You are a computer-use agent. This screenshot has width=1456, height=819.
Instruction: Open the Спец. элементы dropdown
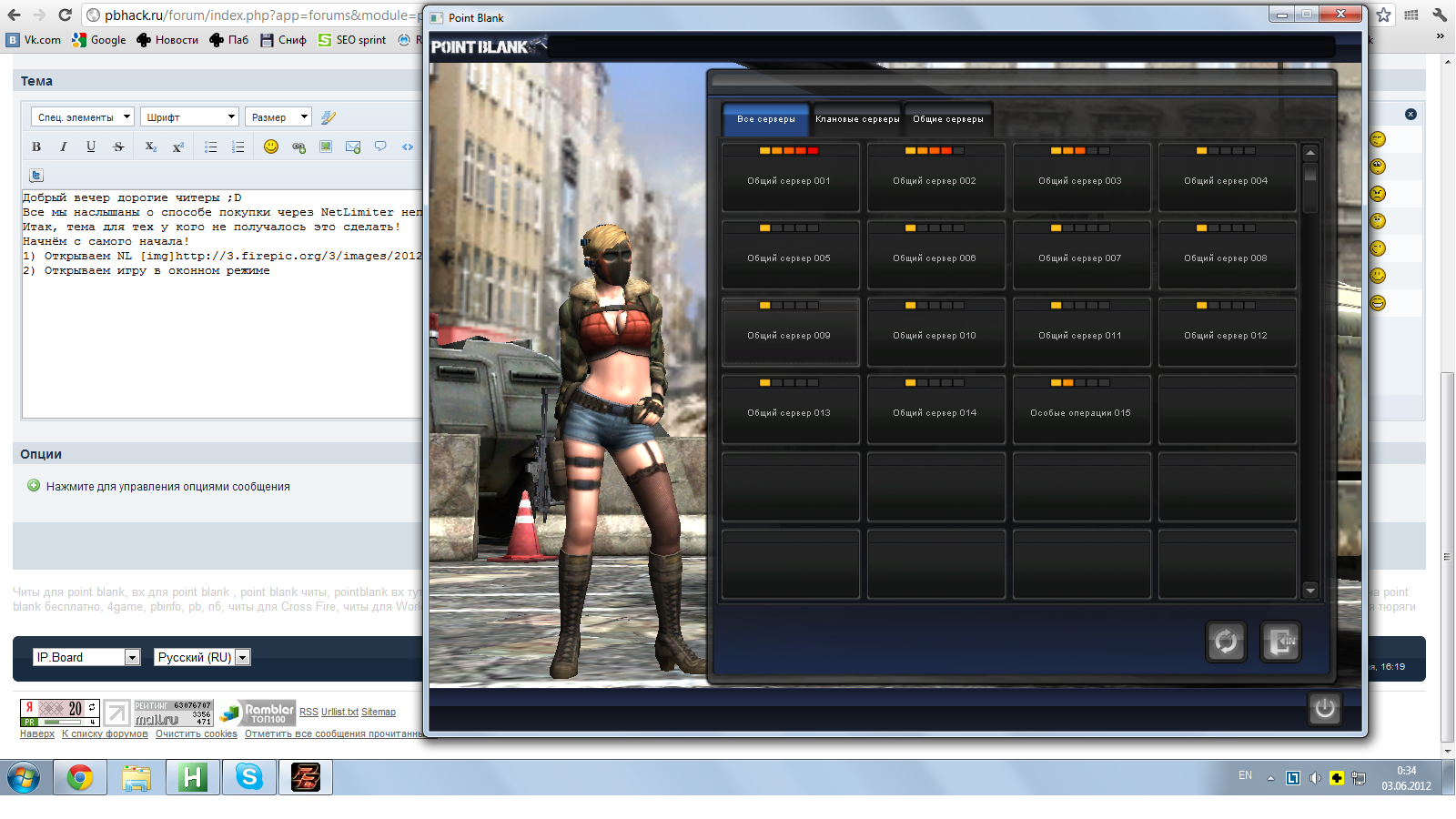click(x=83, y=117)
